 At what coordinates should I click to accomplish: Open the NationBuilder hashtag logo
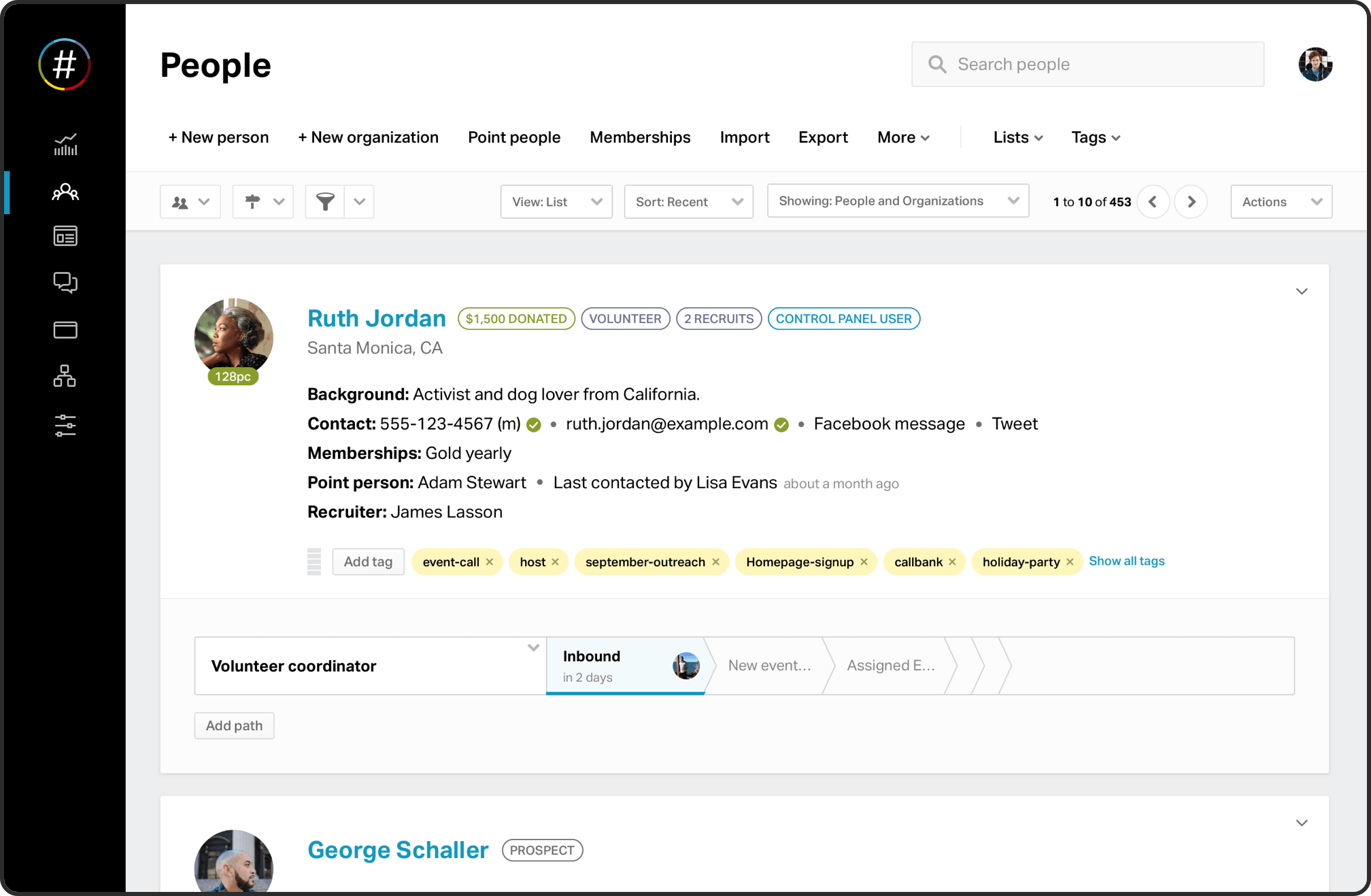[65, 65]
